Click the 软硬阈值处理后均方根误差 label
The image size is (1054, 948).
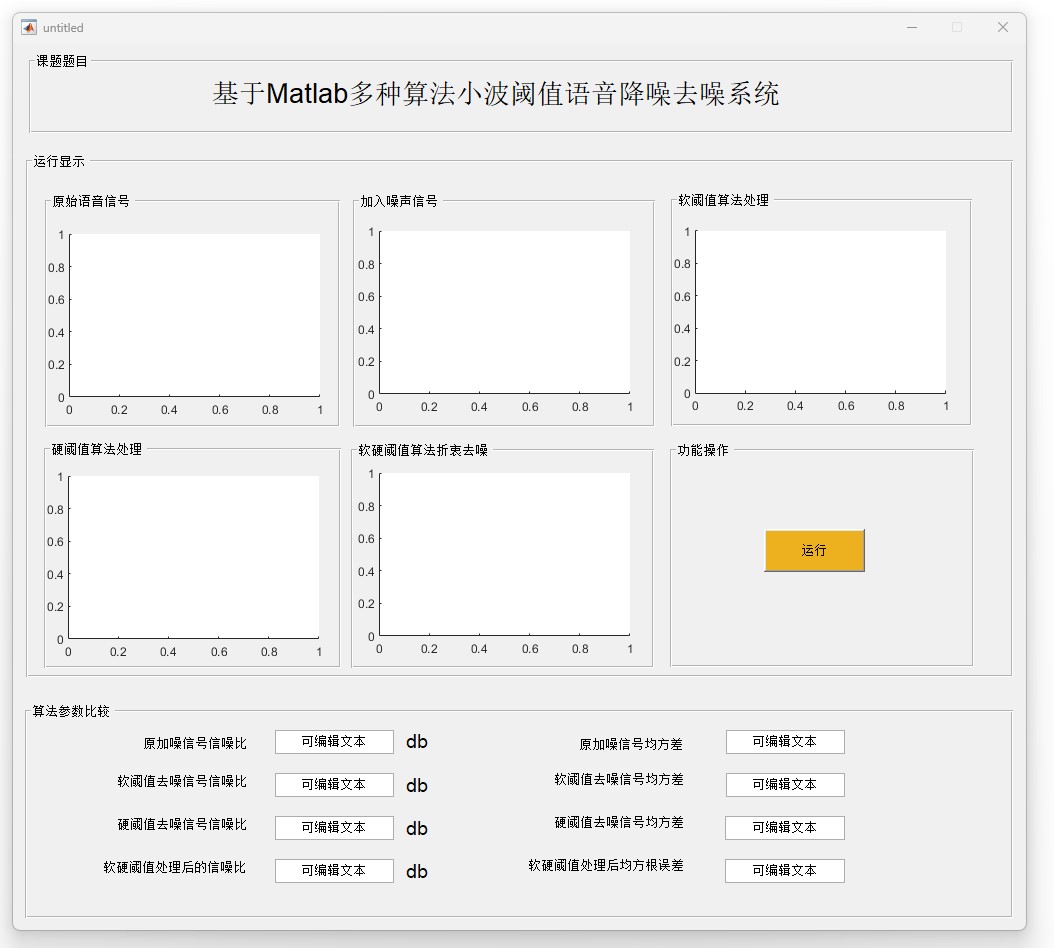coord(606,865)
